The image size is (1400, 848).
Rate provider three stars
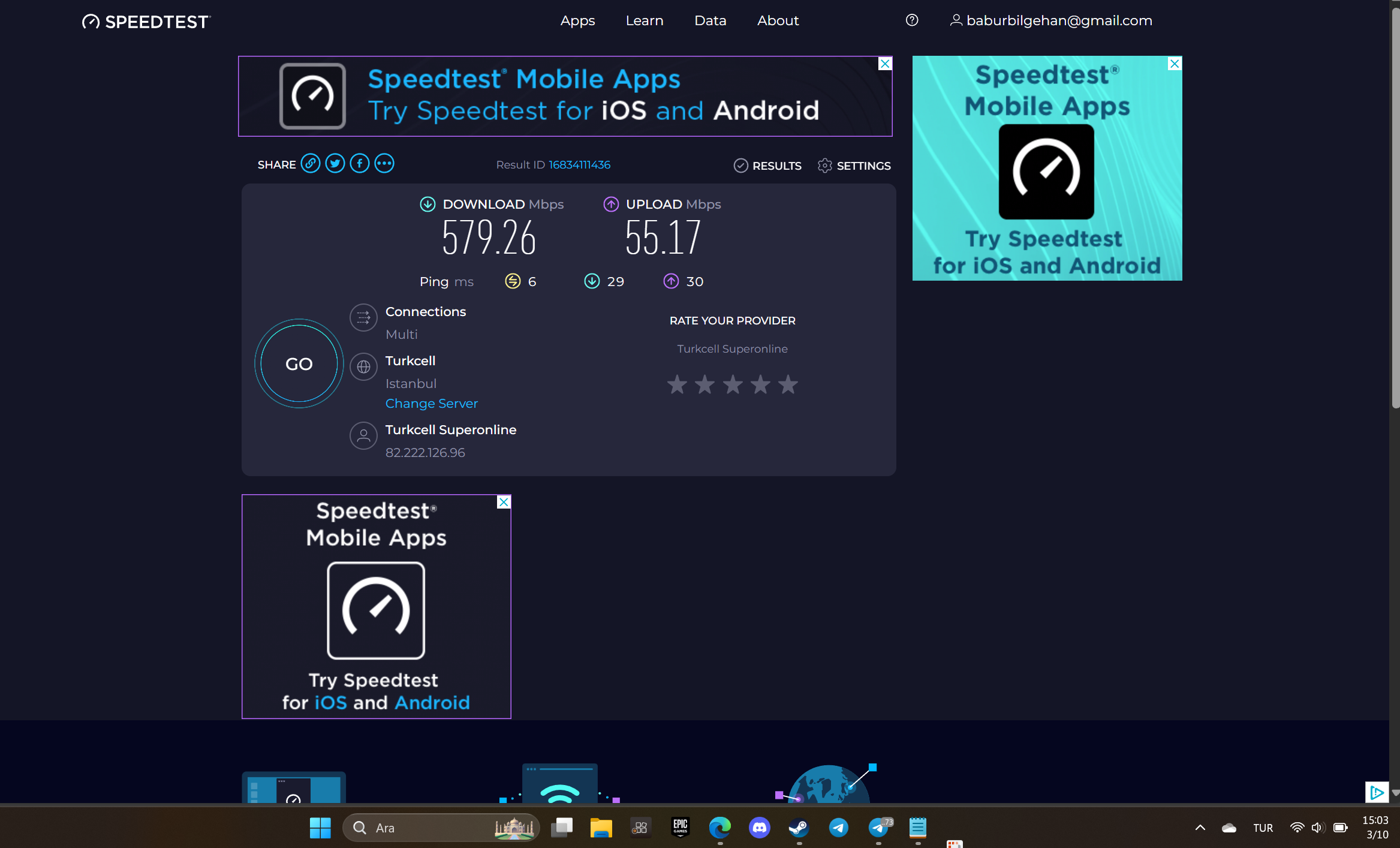coord(733,384)
